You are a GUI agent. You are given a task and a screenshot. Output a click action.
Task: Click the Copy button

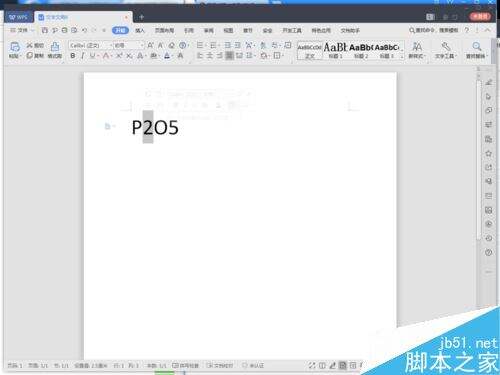pos(35,55)
